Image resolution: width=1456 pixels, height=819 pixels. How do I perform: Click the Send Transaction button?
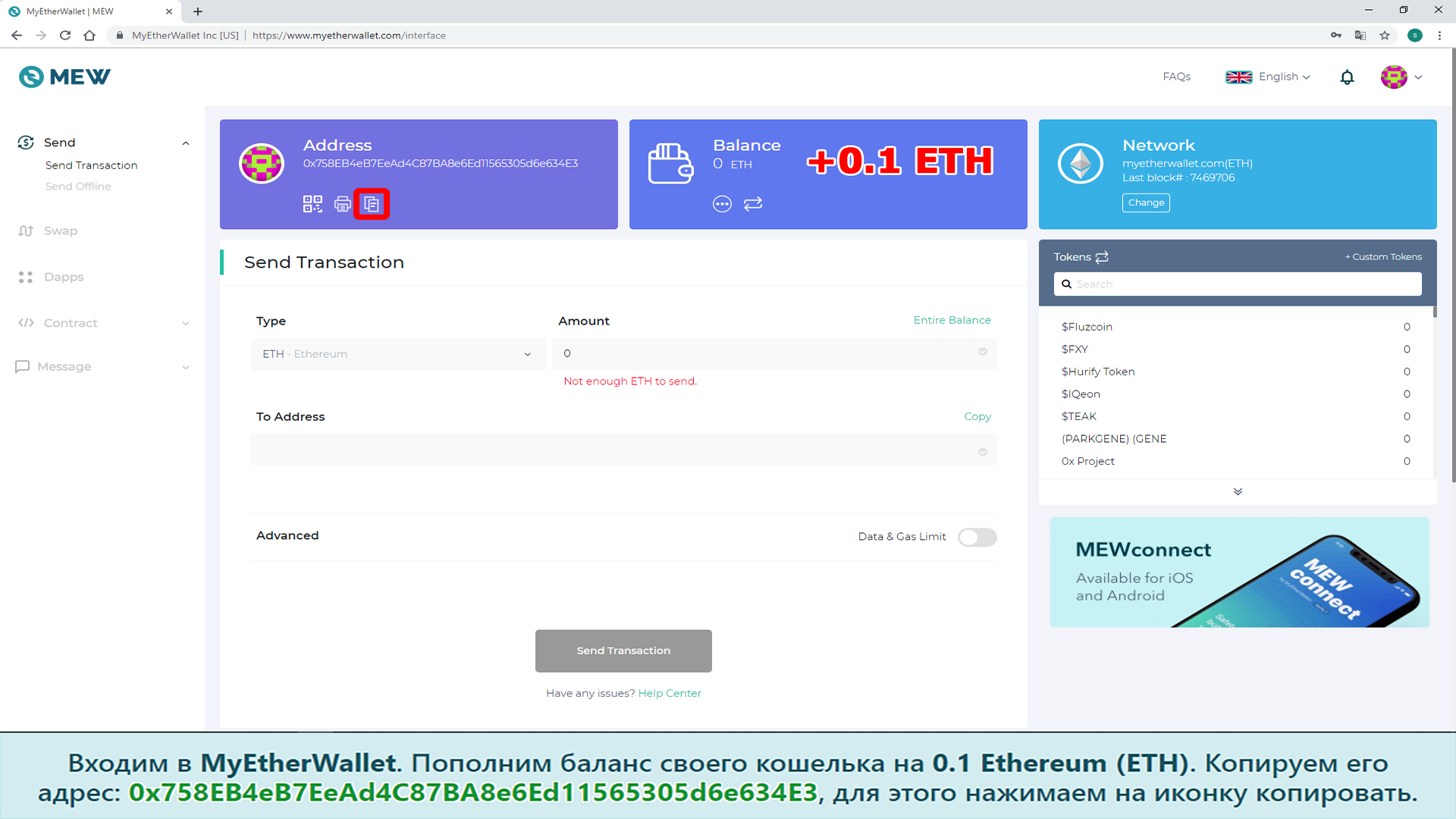pyautogui.click(x=623, y=651)
